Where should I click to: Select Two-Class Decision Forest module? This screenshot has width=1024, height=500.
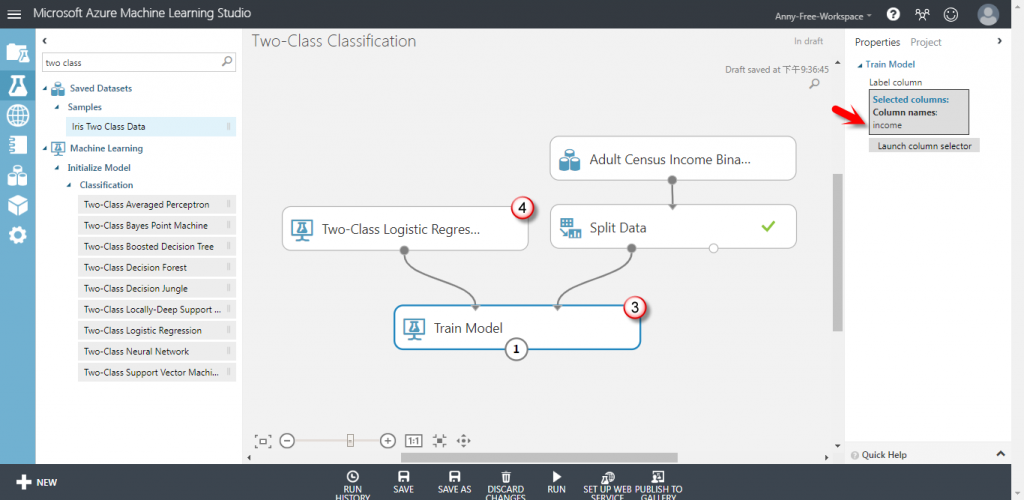[x=157, y=268]
